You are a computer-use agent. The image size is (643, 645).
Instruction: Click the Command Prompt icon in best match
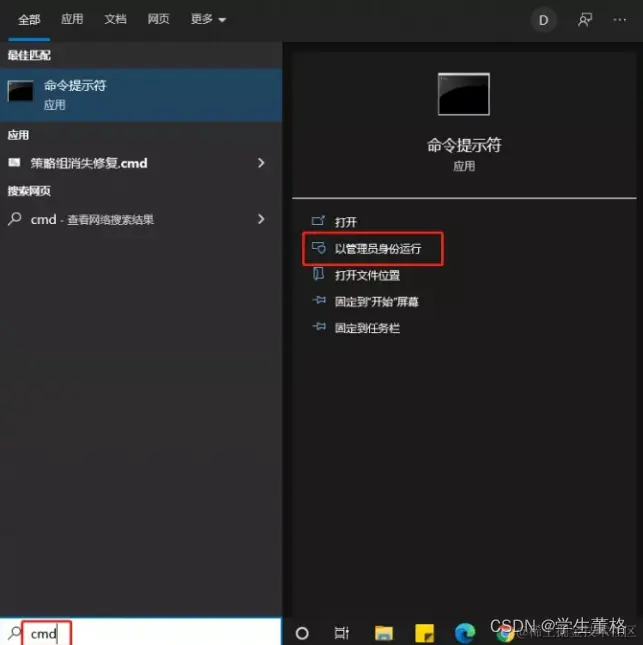20,91
